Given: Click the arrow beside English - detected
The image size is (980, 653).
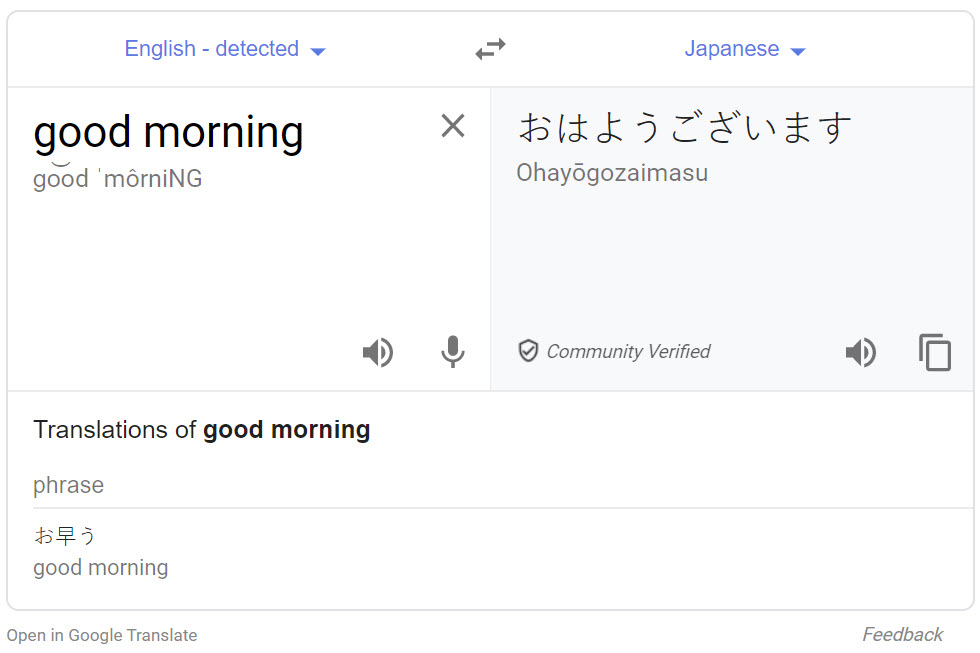Looking at the screenshot, I should coord(318,51).
